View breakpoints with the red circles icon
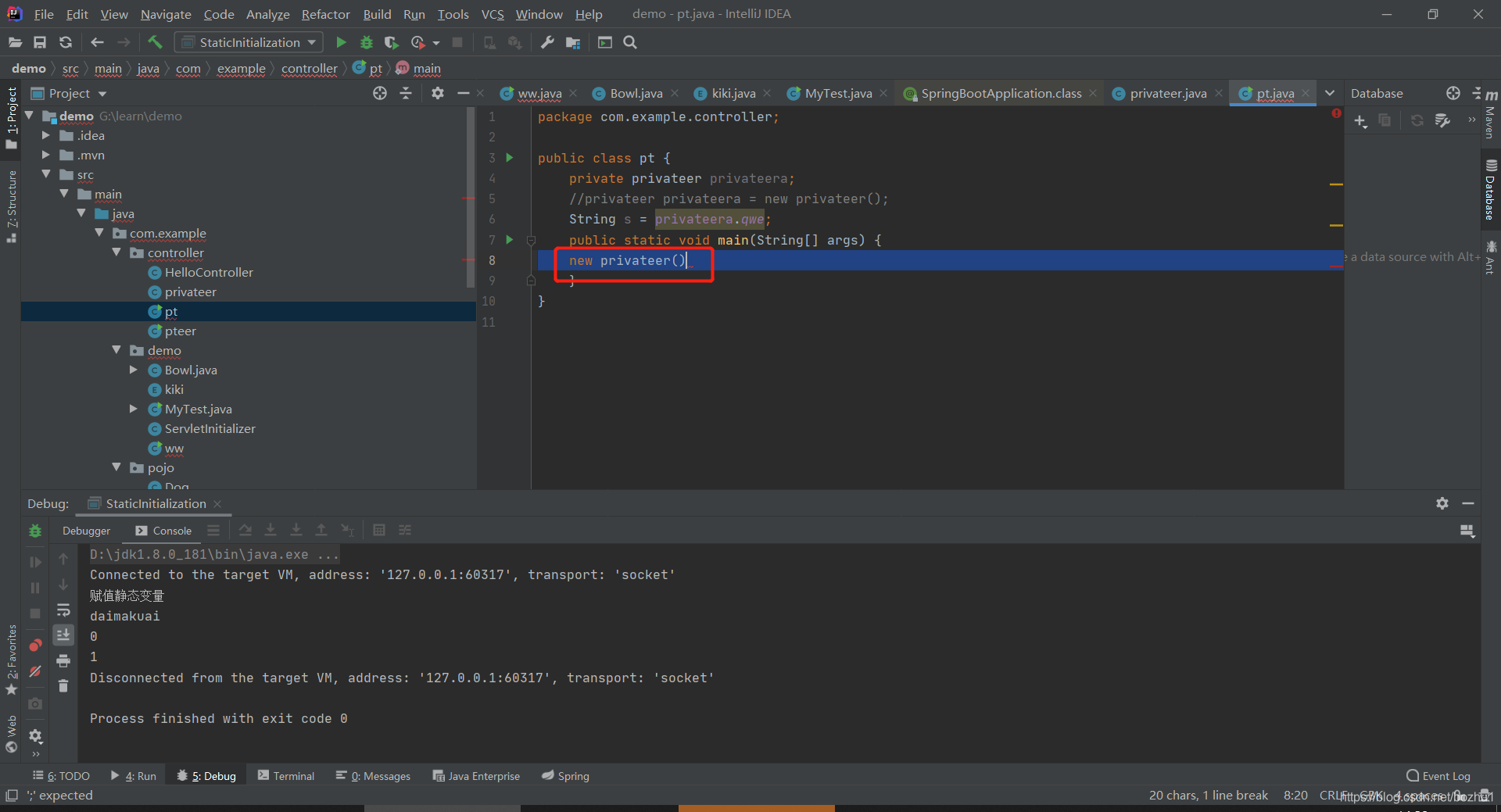Screen dimensions: 1501x812 coord(35,646)
